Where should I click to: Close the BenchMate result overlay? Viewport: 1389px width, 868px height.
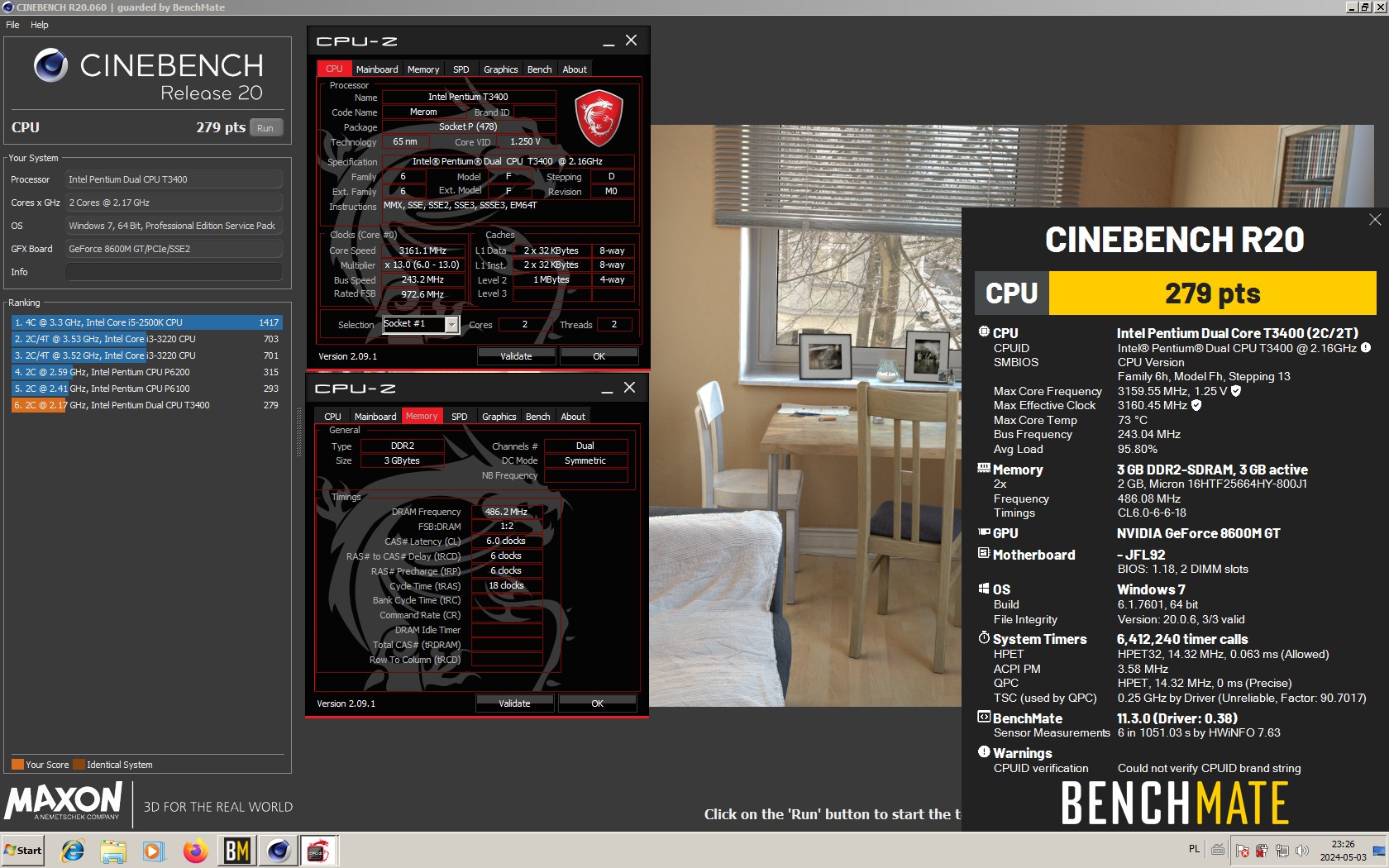coord(1375,219)
